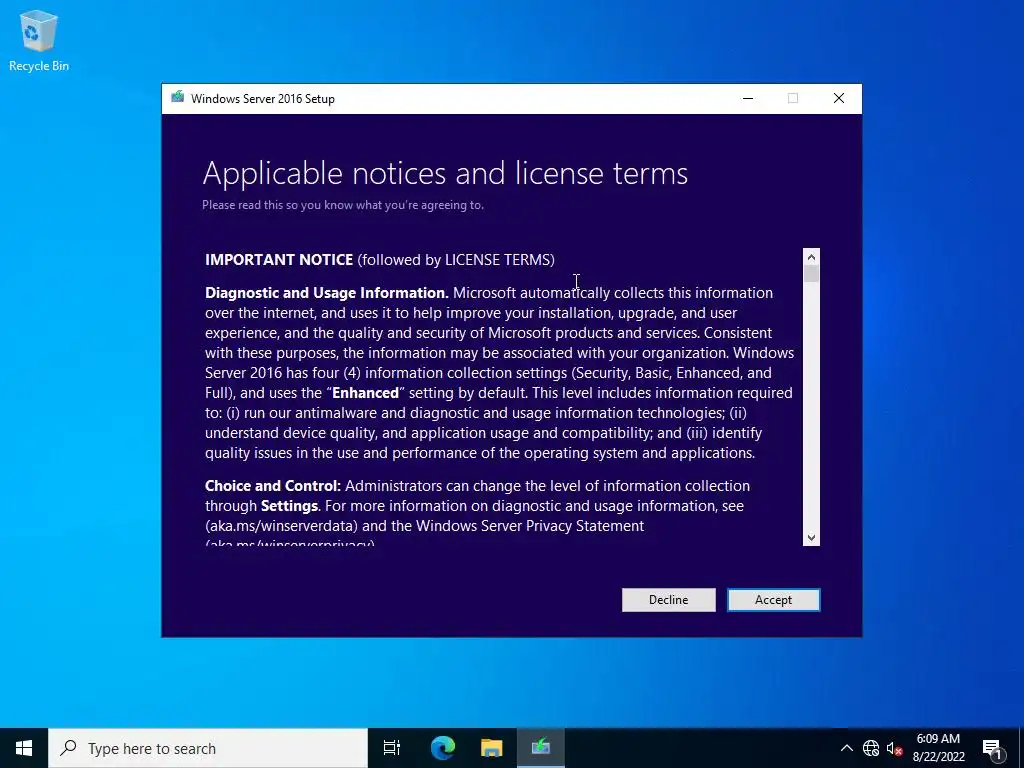
Task: Click the bold 'Enhanced' word in notice
Action: 366,392
